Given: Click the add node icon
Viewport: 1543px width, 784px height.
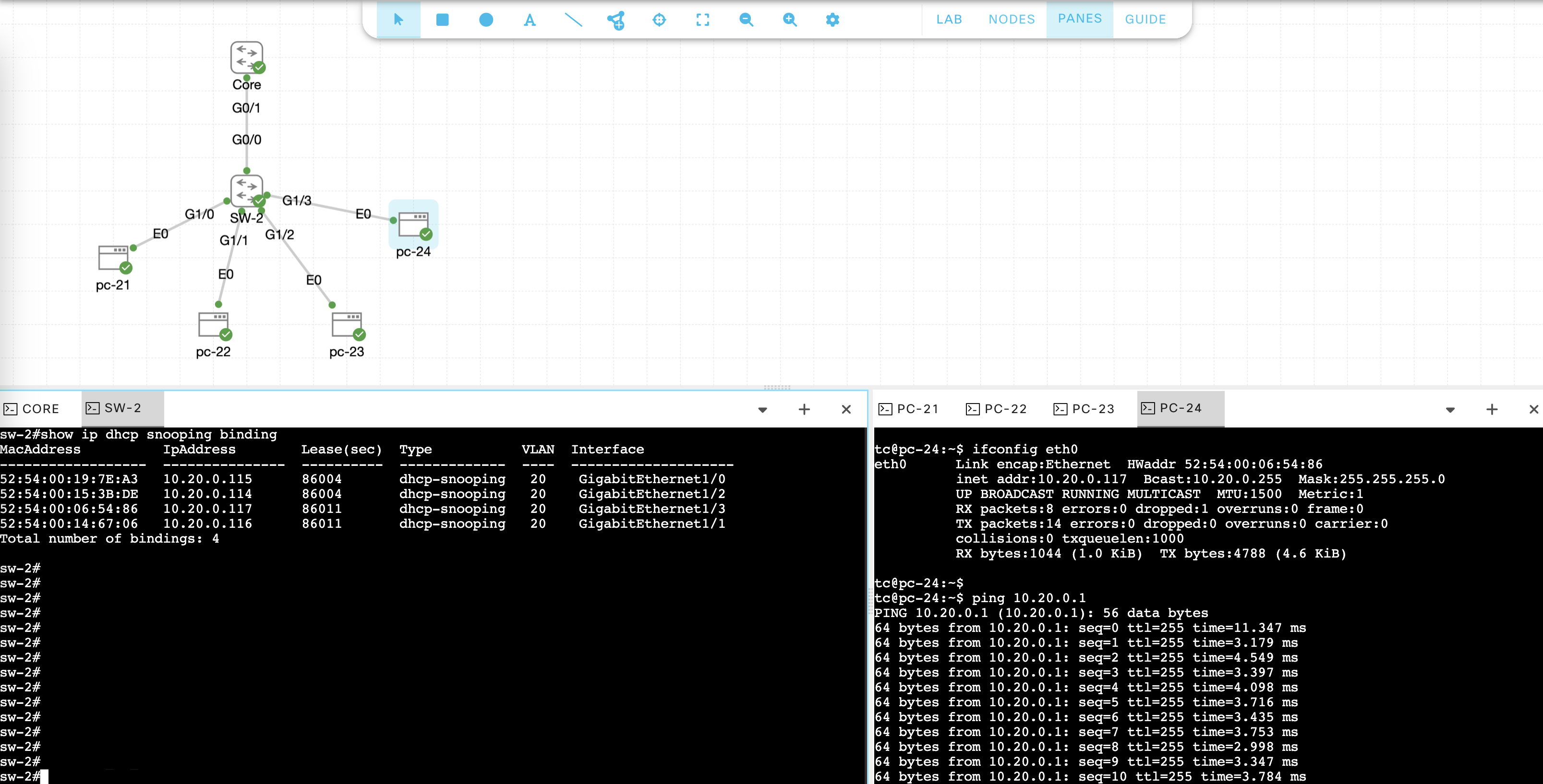Looking at the screenshot, I should 616,20.
